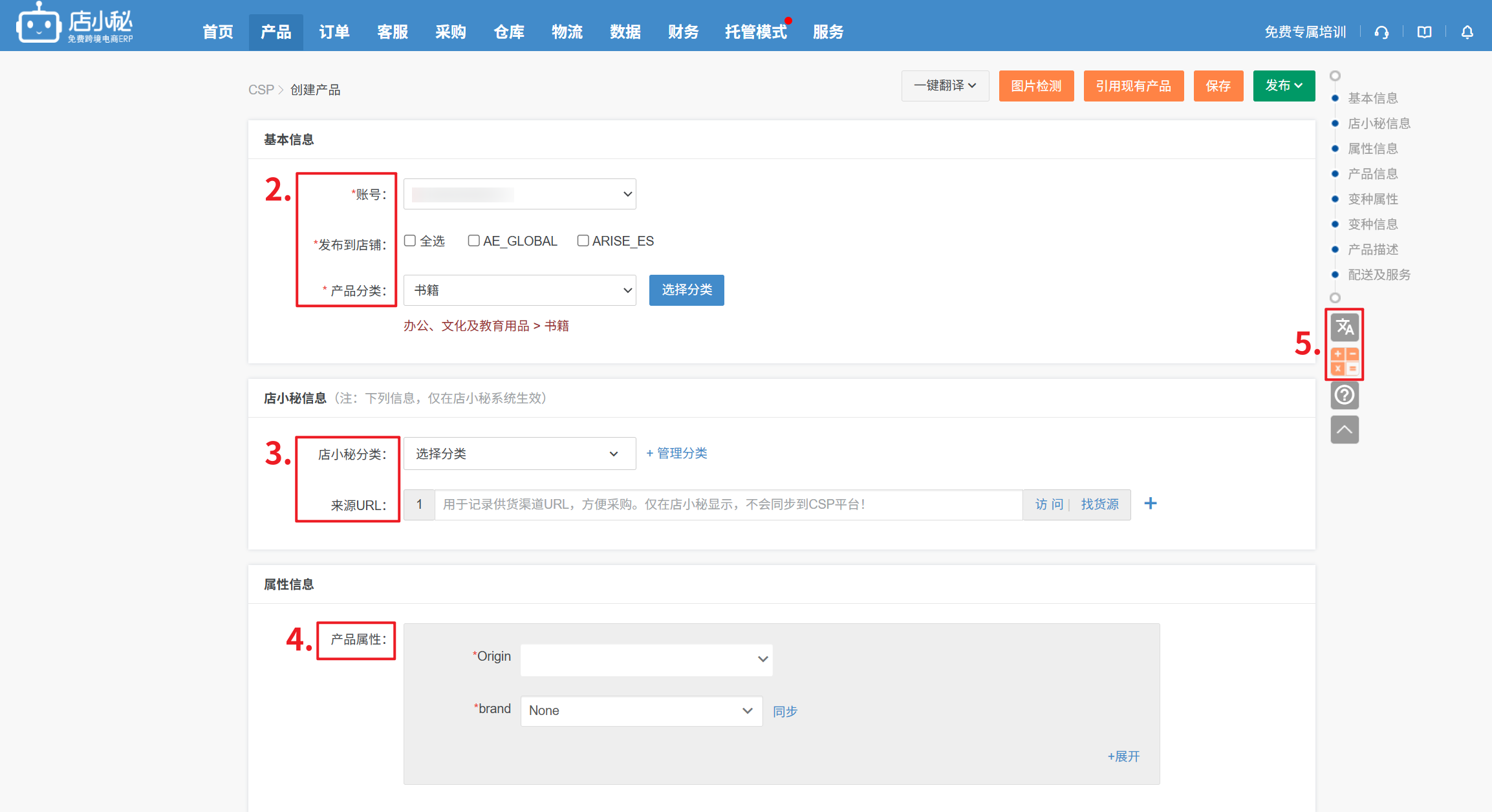Check the 全选 checkbox
Viewport: 1492px width, 812px height.
[410, 240]
